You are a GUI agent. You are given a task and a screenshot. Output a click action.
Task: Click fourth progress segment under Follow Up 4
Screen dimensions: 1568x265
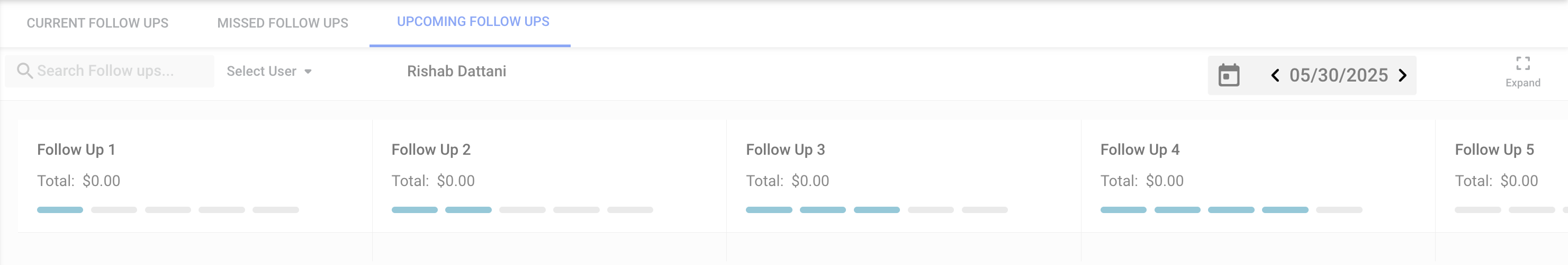[1284, 210]
